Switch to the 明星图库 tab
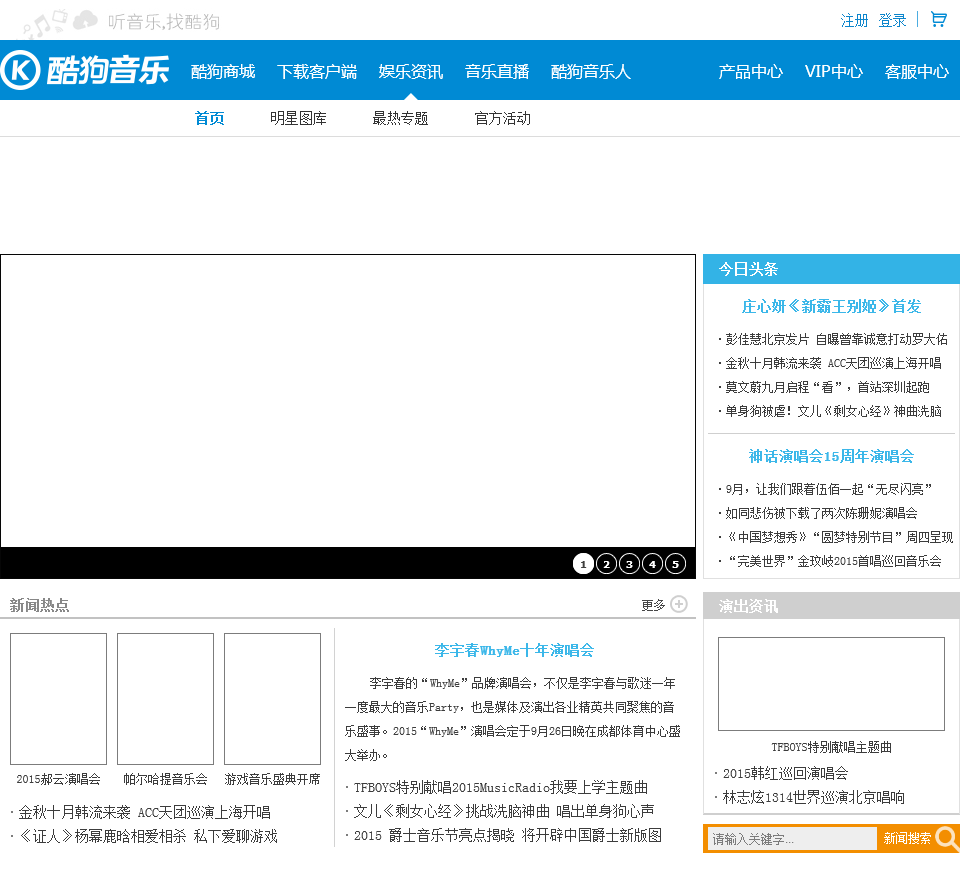The width and height of the screenshot is (960, 873). point(298,118)
